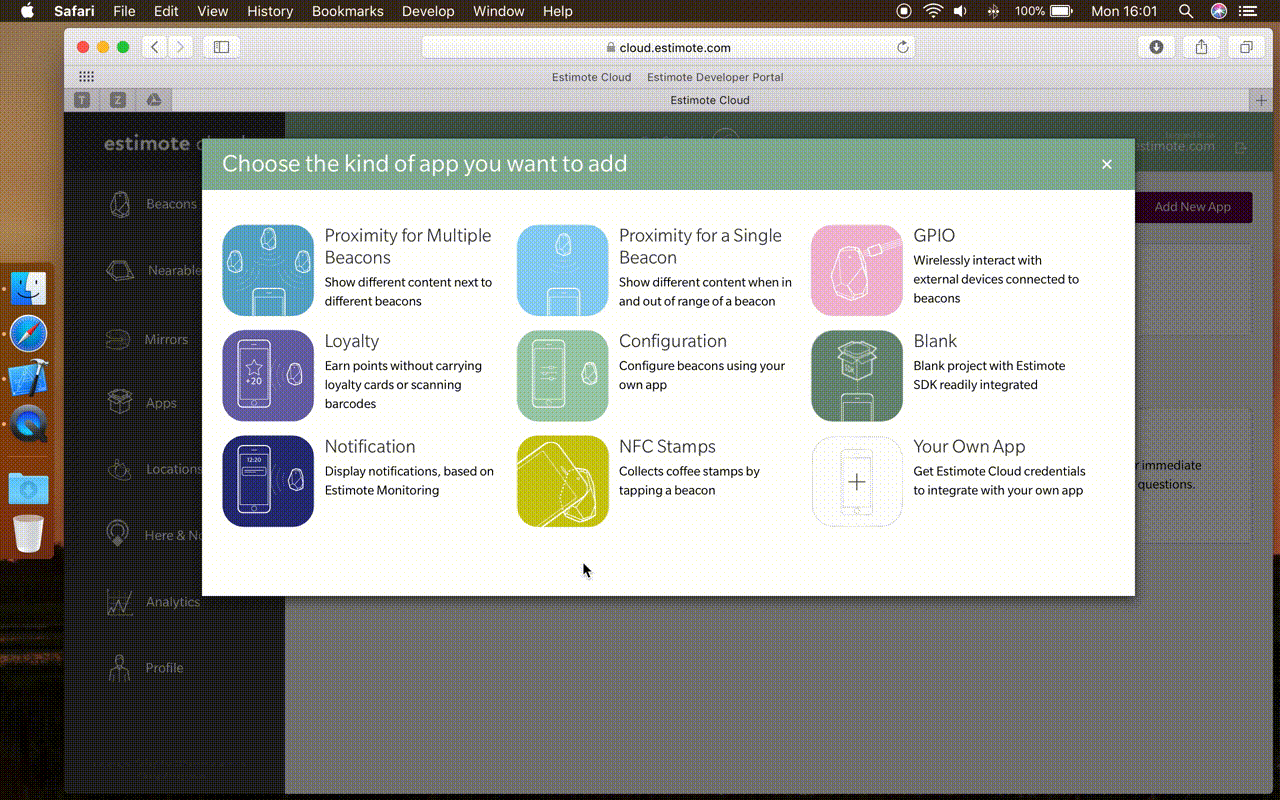Image resolution: width=1280 pixels, height=800 pixels.
Task: Open Safari from the Dock
Action: tap(28, 334)
